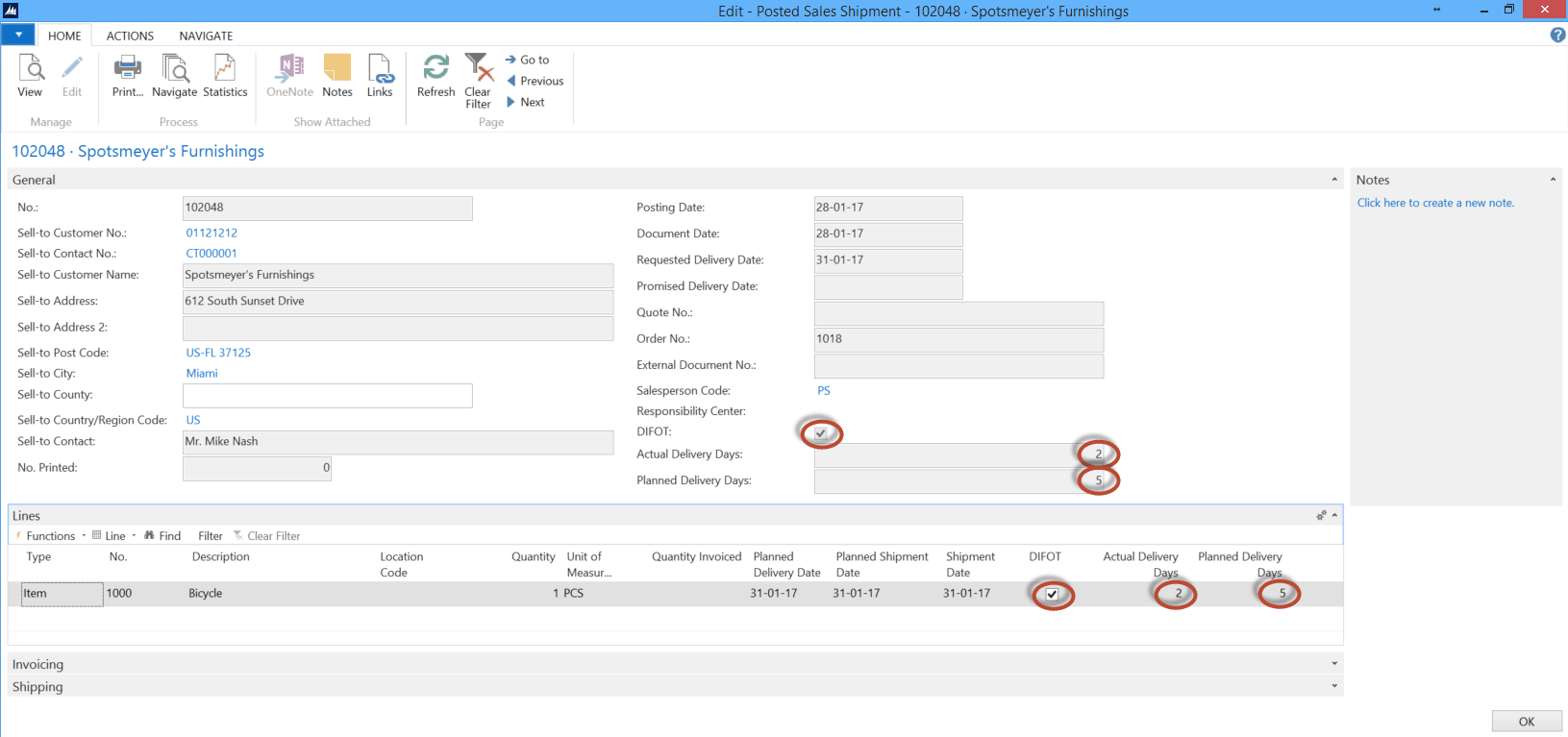Toggle DIFOT checkbox on Bicycle line

click(x=1052, y=594)
